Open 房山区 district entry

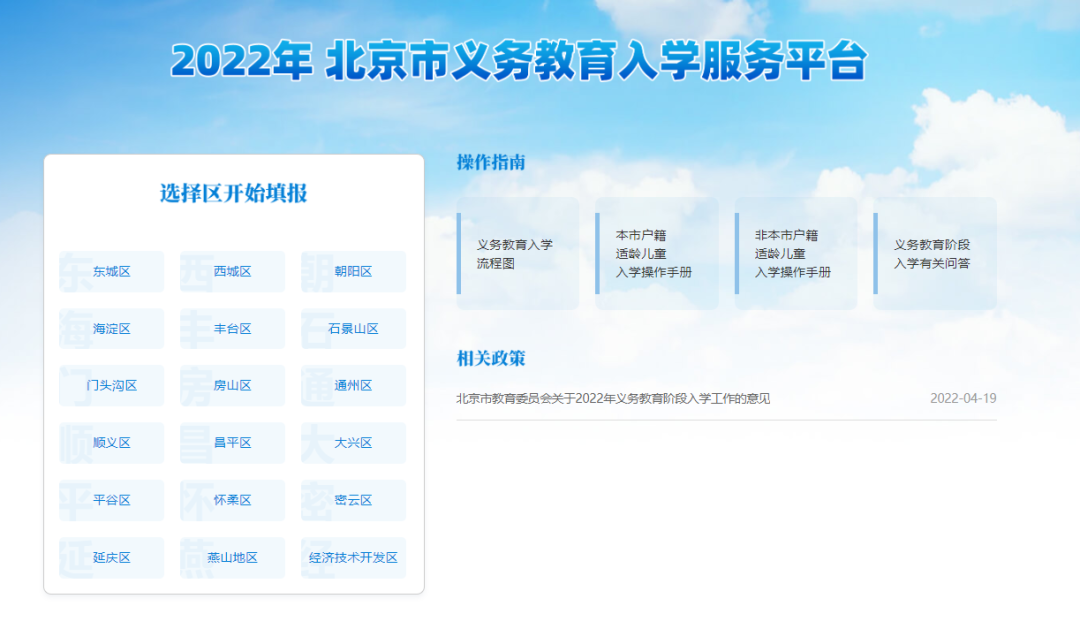point(232,386)
